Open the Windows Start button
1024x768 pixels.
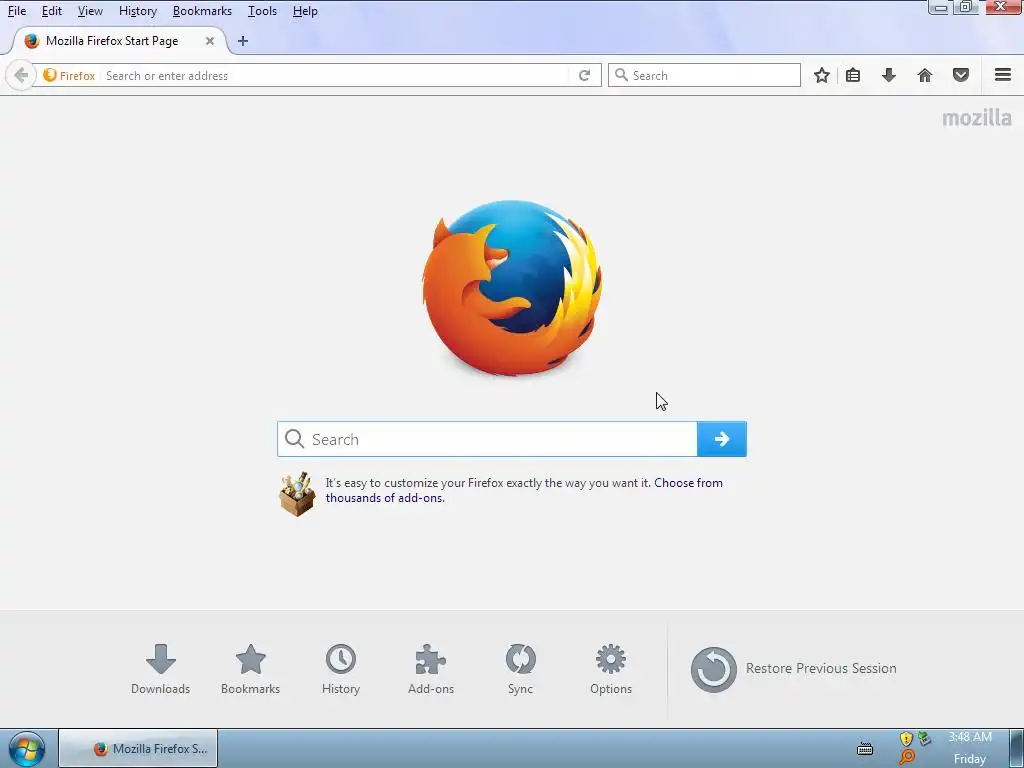(x=26, y=749)
